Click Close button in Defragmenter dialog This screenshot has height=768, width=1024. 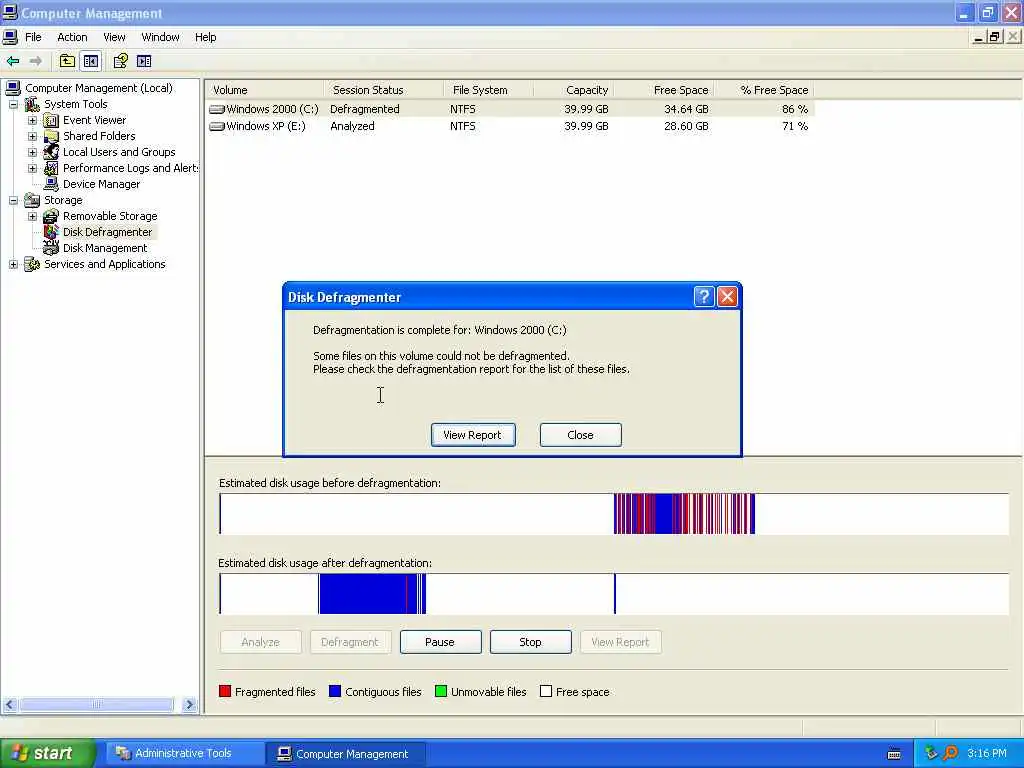581,435
